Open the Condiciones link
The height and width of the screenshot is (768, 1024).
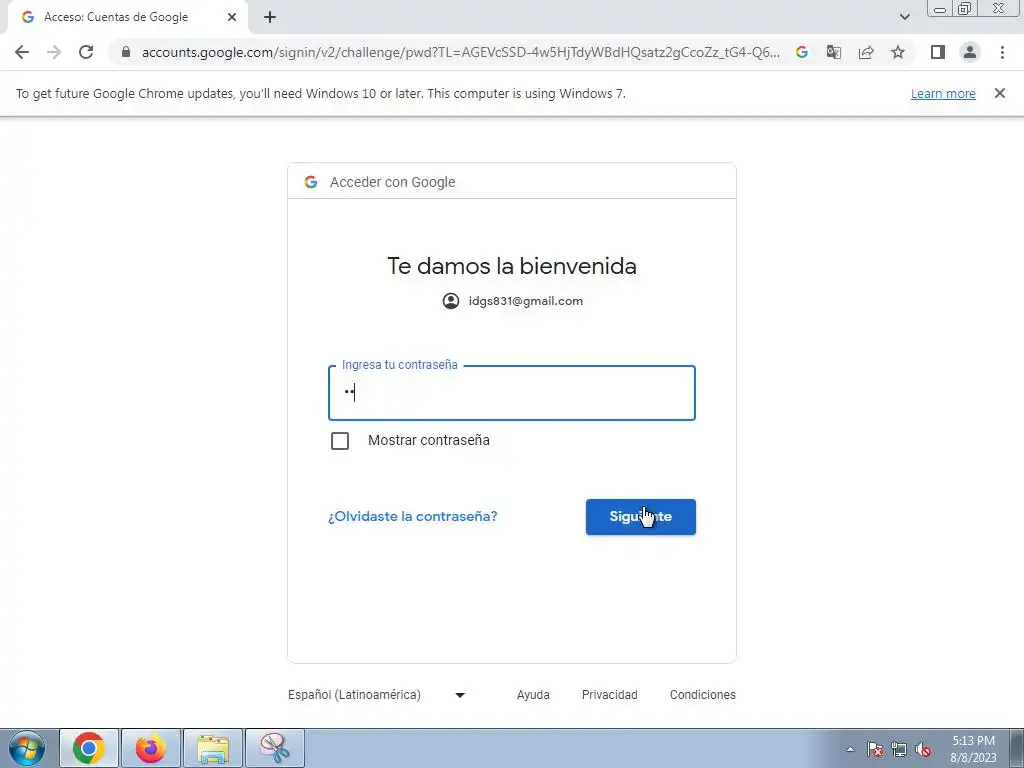pyautogui.click(x=703, y=695)
